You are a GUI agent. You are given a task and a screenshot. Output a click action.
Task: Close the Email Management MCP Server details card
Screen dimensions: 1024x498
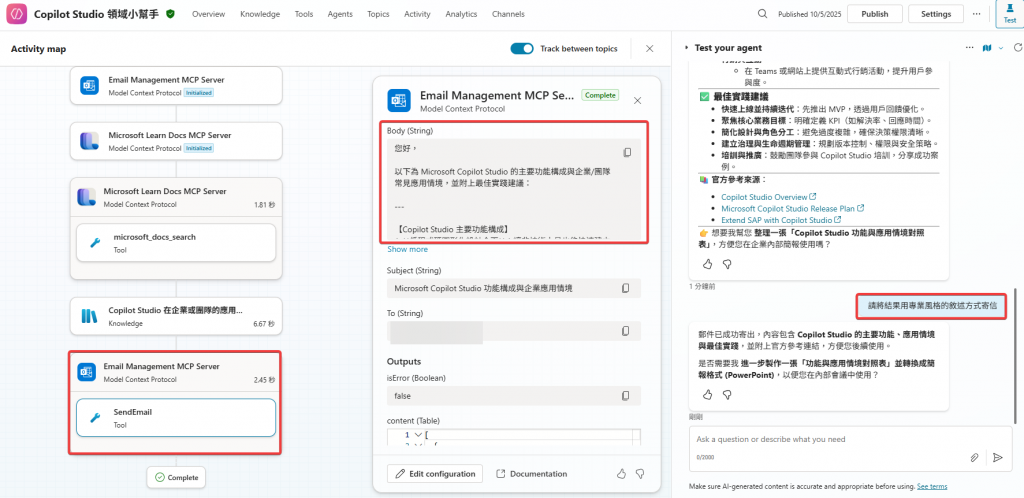click(x=637, y=101)
